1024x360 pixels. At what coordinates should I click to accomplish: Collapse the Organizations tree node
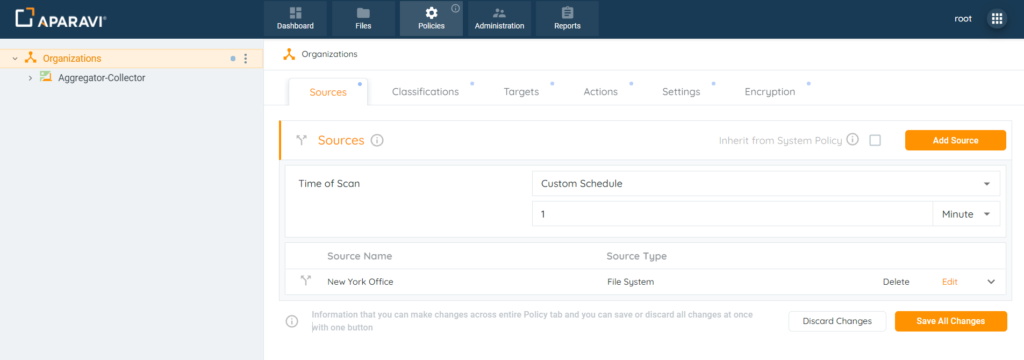pyautogui.click(x=15, y=59)
